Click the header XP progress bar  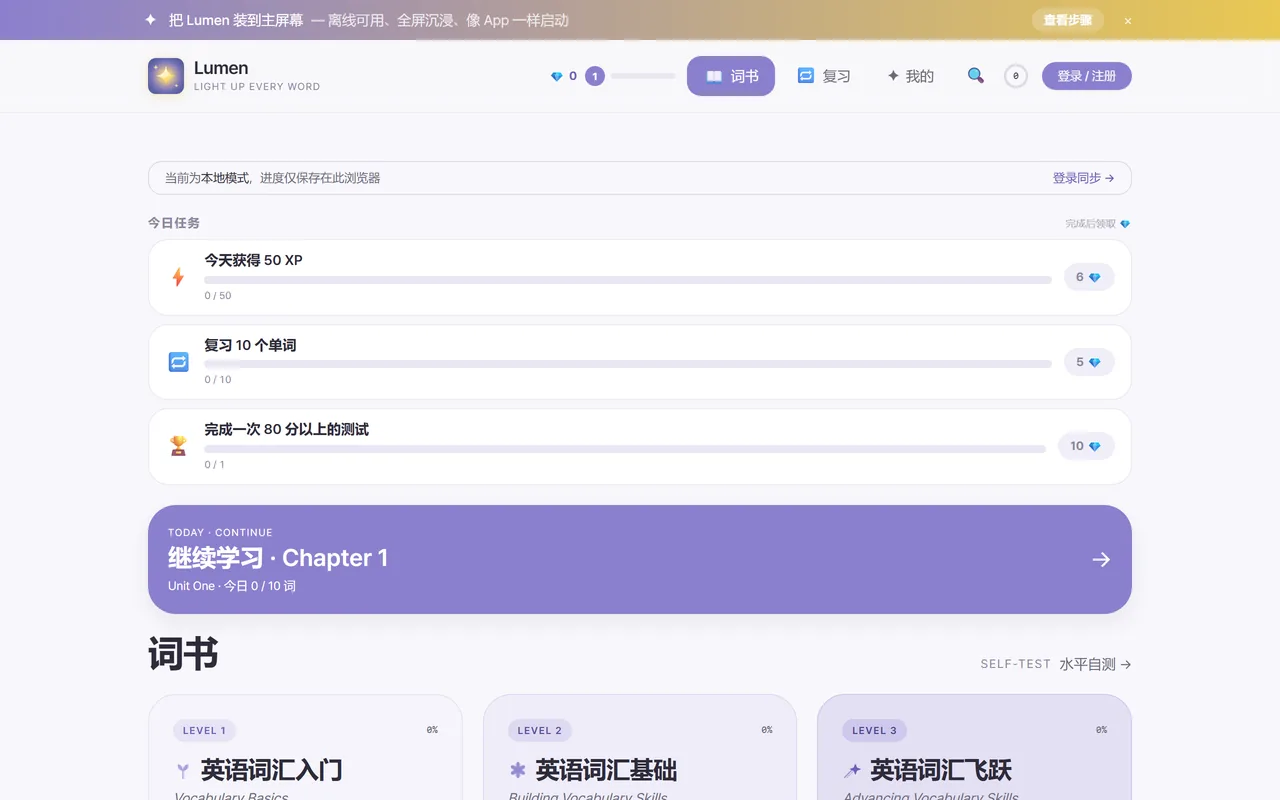coord(643,76)
